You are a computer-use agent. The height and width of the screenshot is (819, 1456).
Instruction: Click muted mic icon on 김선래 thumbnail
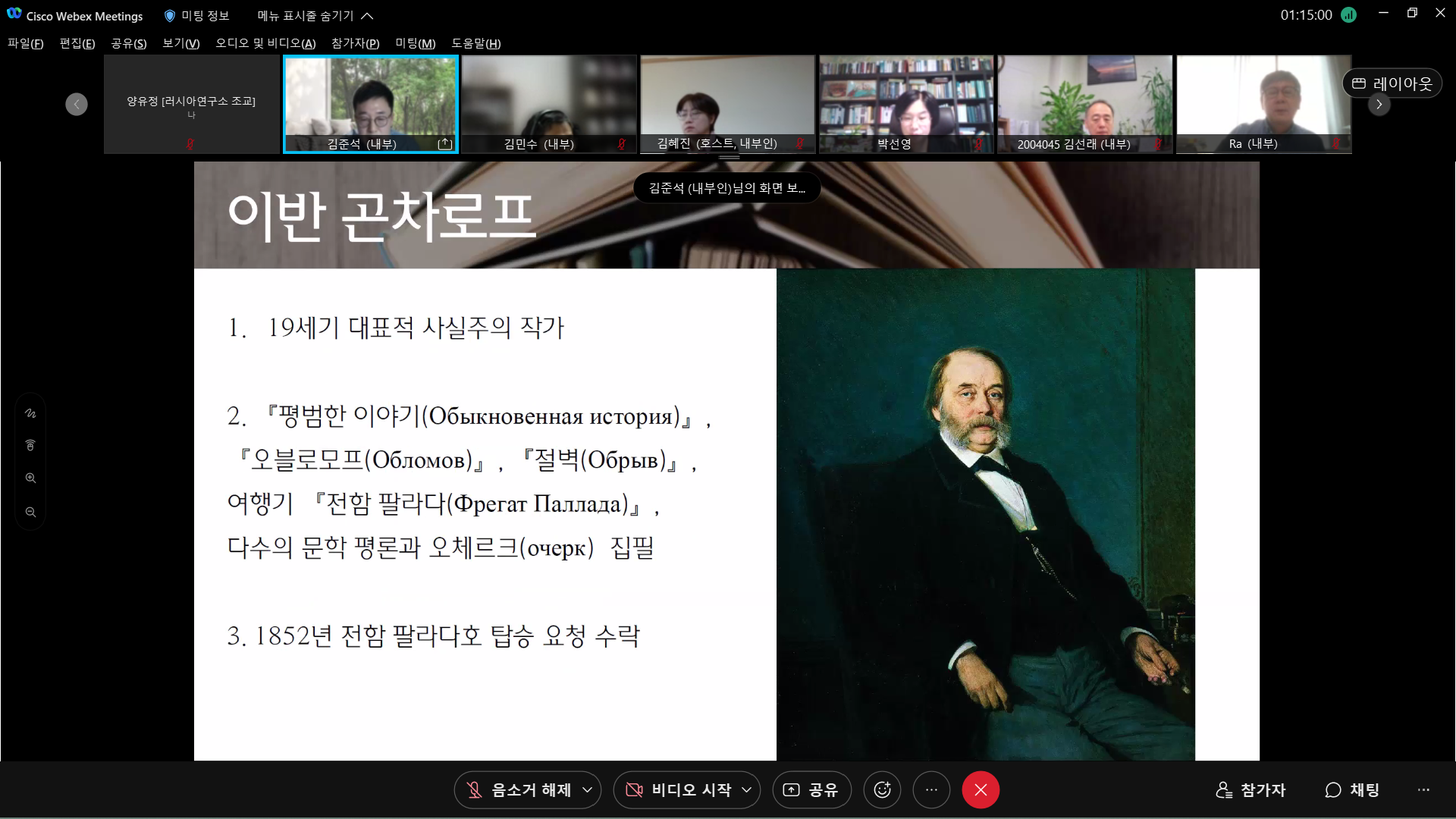coord(1158,144)
